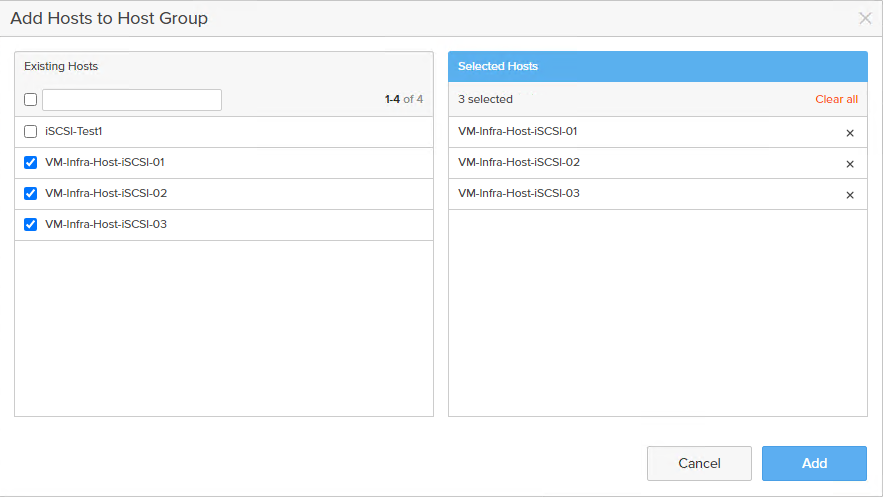Select VM-Infra-Host-iSCSI-02 in Existing Hosts list
Screen dimensions: 883x497
(x=106, y=193)
